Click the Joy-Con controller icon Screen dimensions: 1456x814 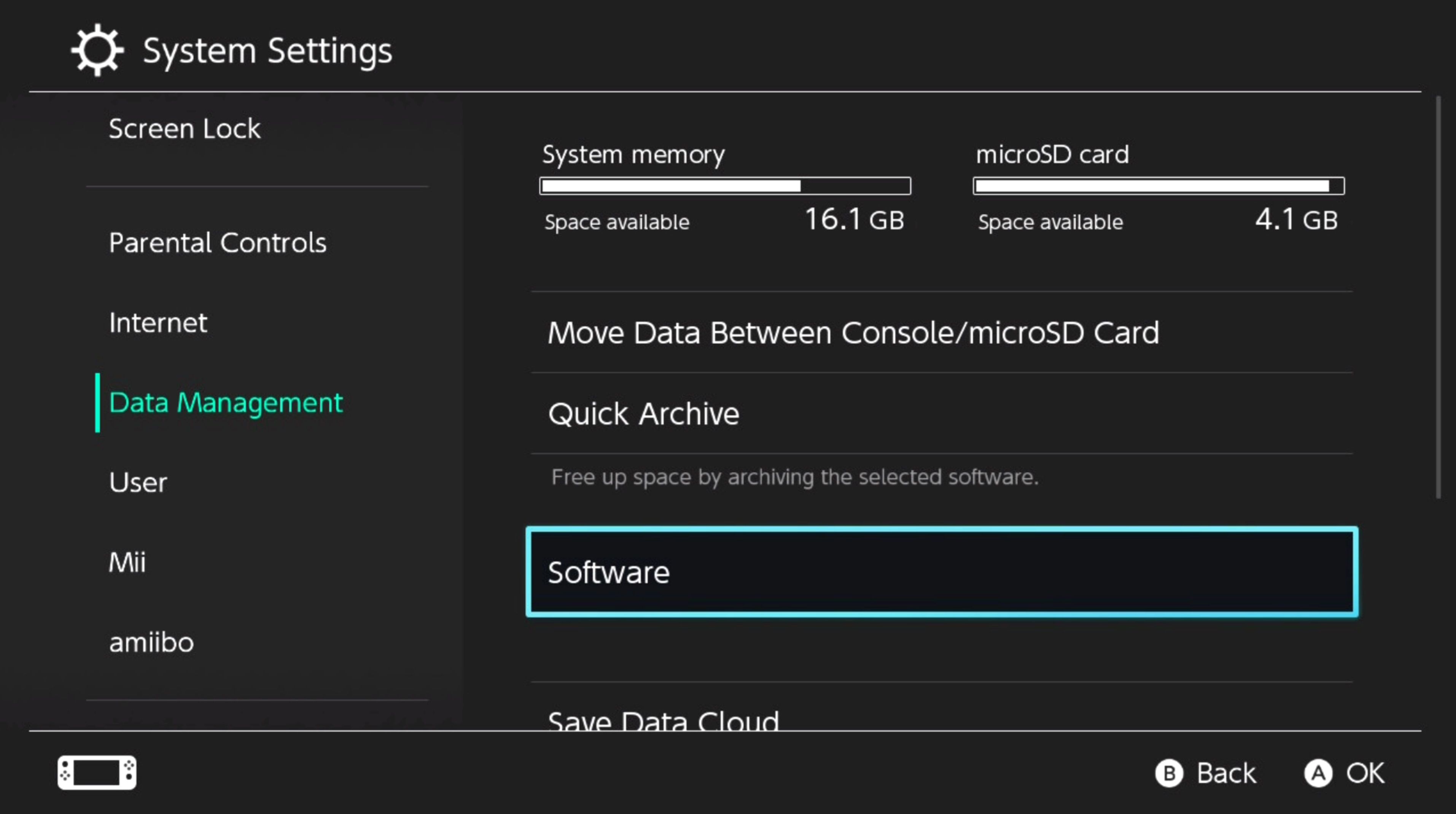[x=96, y=772]
